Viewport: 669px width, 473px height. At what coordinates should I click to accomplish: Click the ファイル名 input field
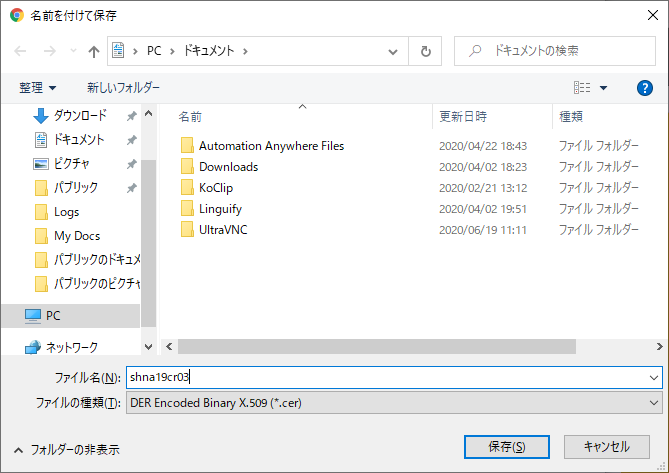[394, 377]
